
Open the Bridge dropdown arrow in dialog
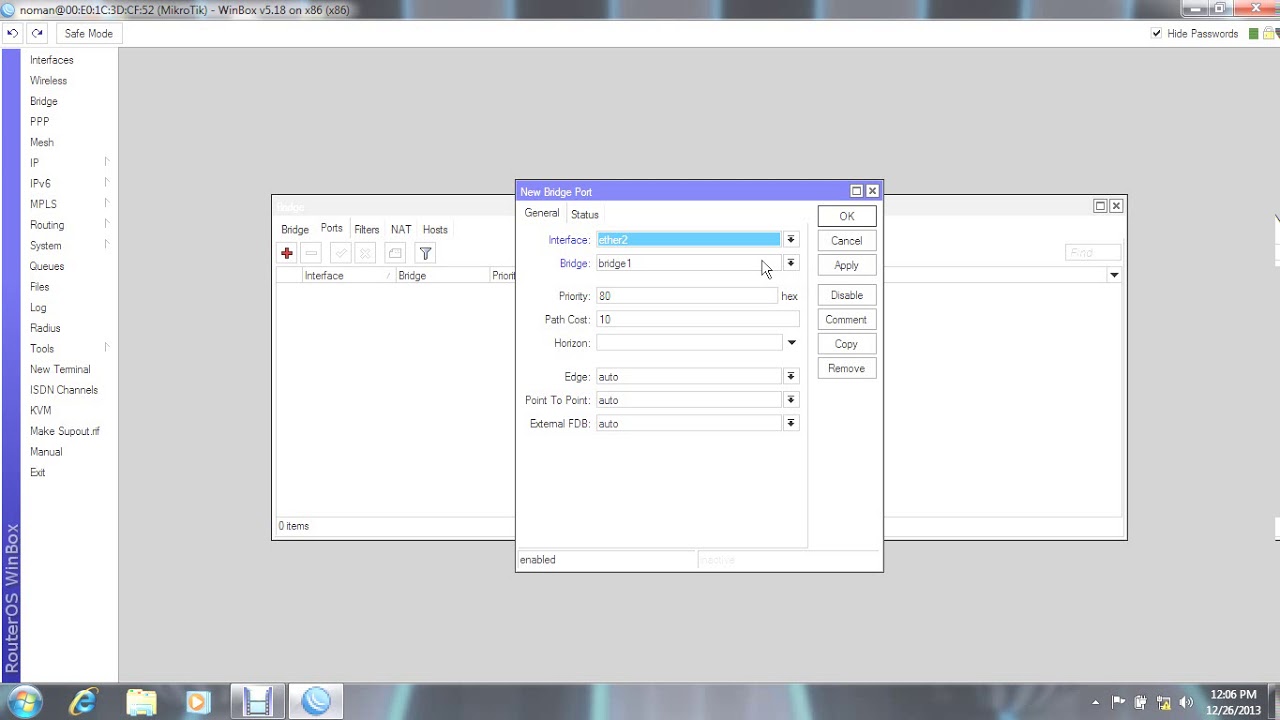point(791,263)
